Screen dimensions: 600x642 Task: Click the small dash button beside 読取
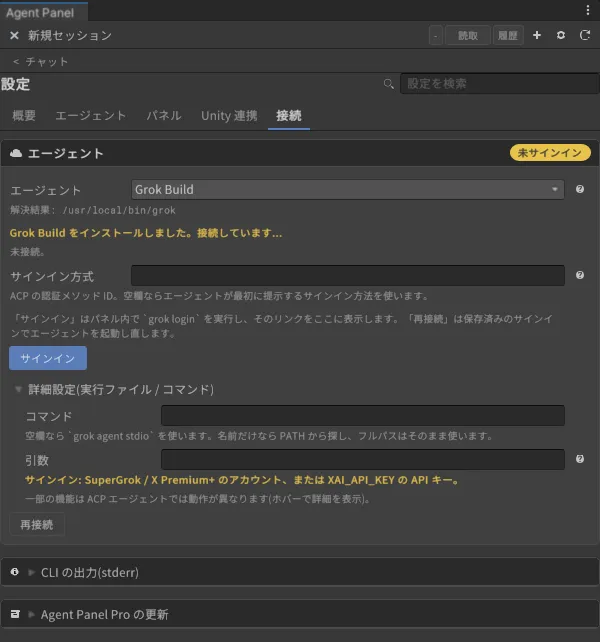[x=436, y=36]
